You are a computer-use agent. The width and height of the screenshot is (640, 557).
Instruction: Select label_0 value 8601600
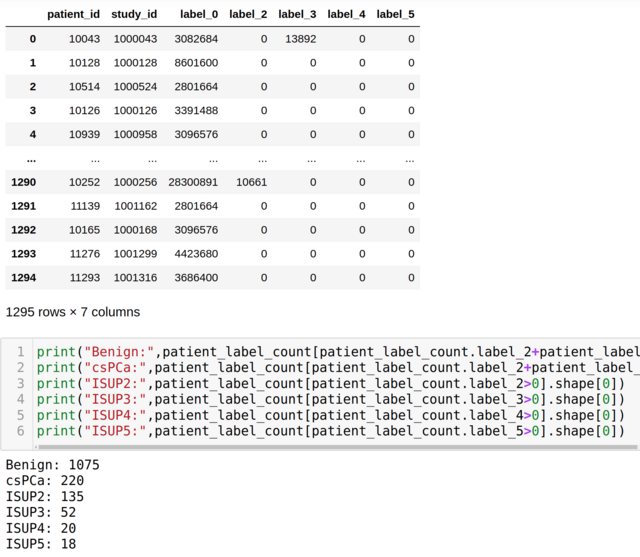tap(196, 63)
